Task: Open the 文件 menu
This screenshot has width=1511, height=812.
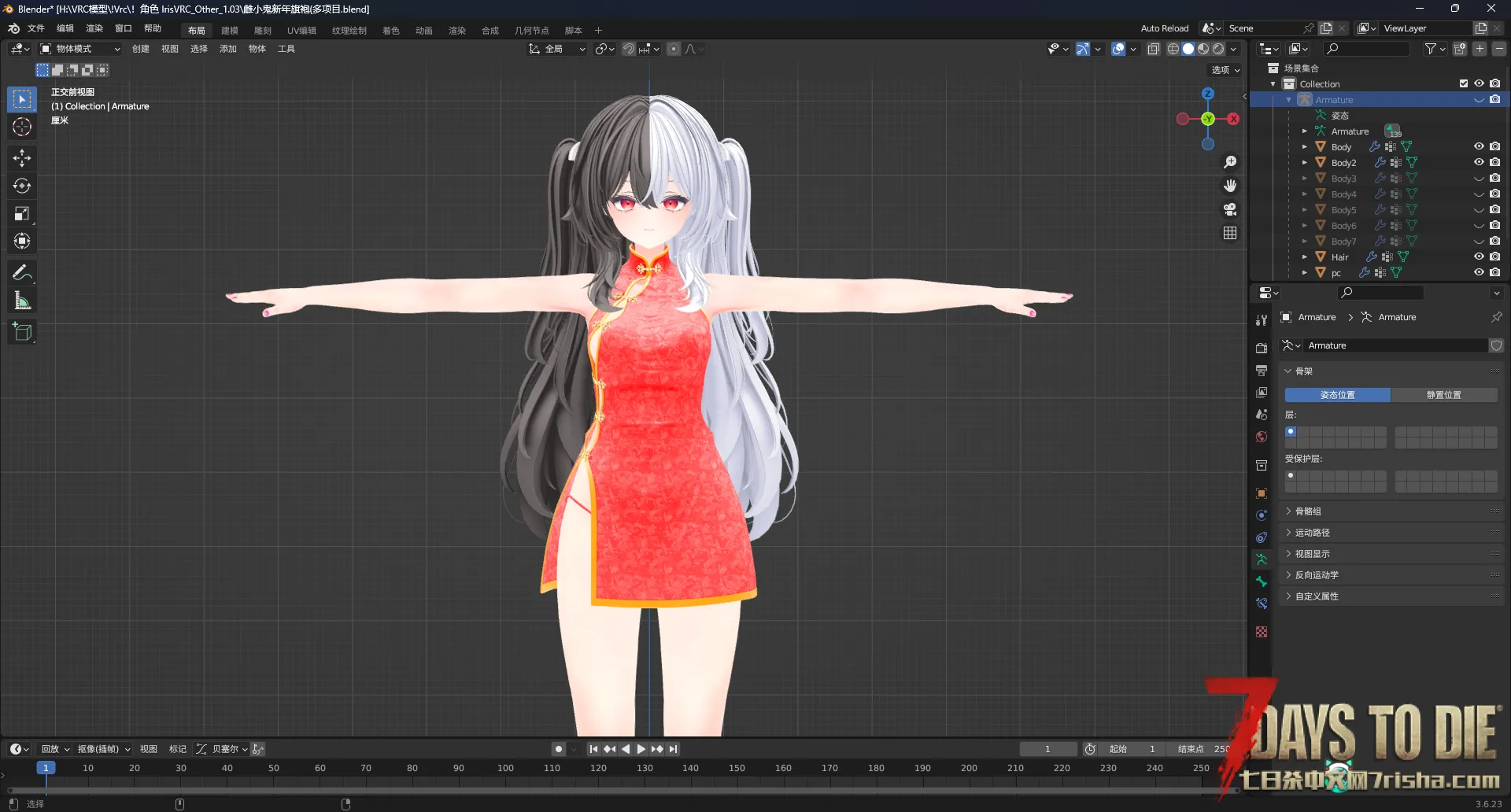Action: click(x=36, y=28)
